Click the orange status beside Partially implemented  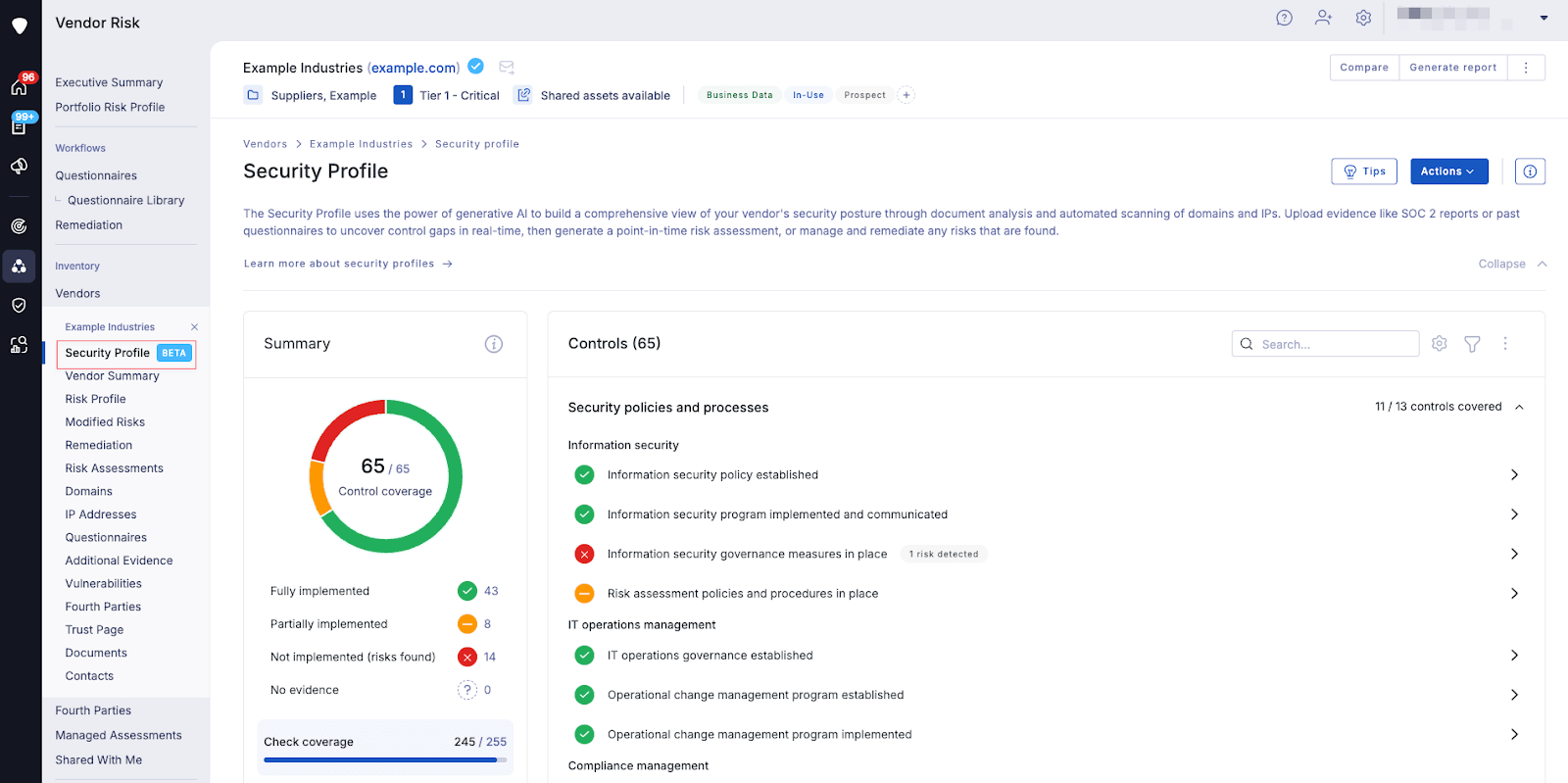click(467, 624)
